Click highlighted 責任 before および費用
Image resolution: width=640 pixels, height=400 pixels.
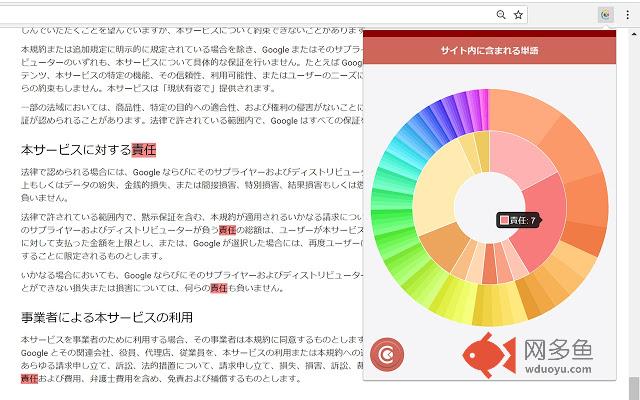click(x=29, y=379)
